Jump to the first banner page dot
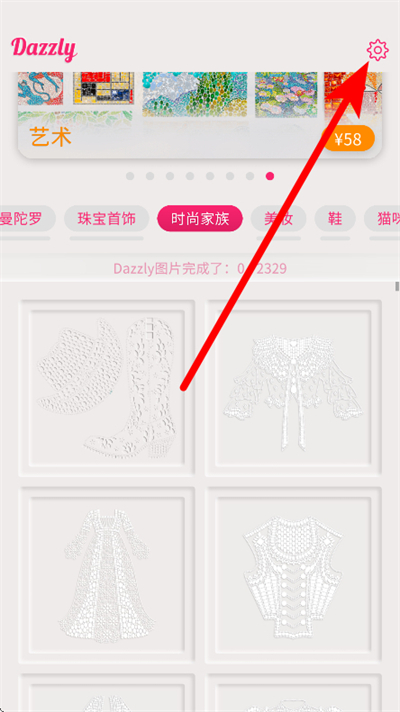The height and width of the screenshot is (712, 400). click(130, 176)
